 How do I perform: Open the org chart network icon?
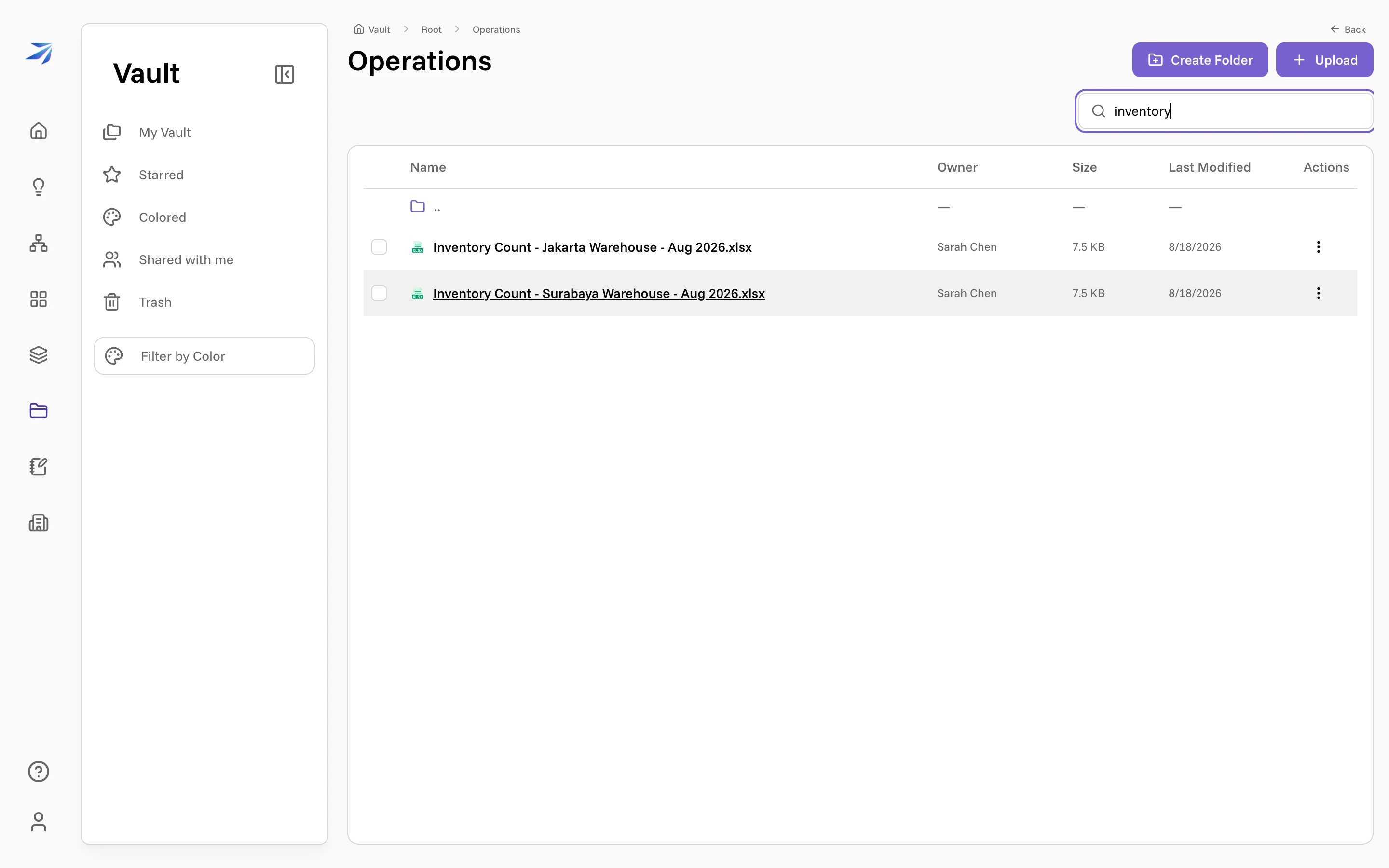click(39, 243)
